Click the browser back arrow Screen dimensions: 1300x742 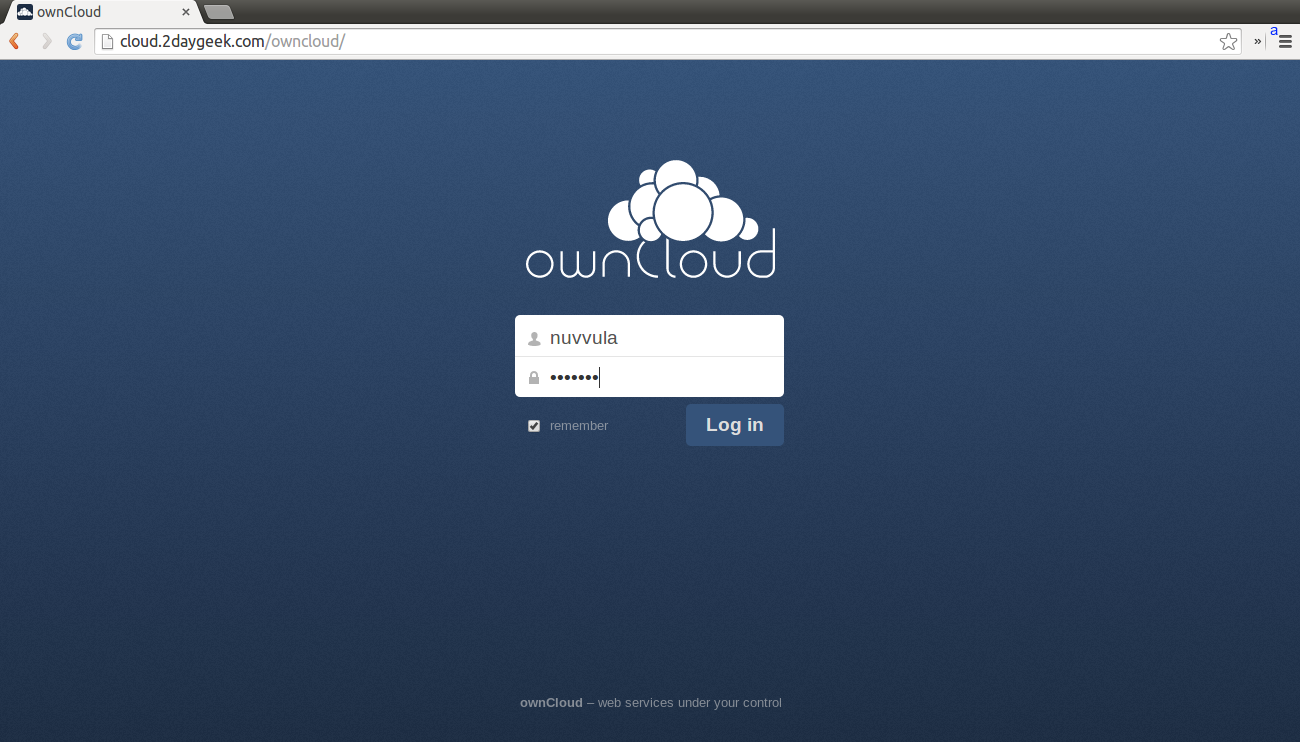point(15,41)
